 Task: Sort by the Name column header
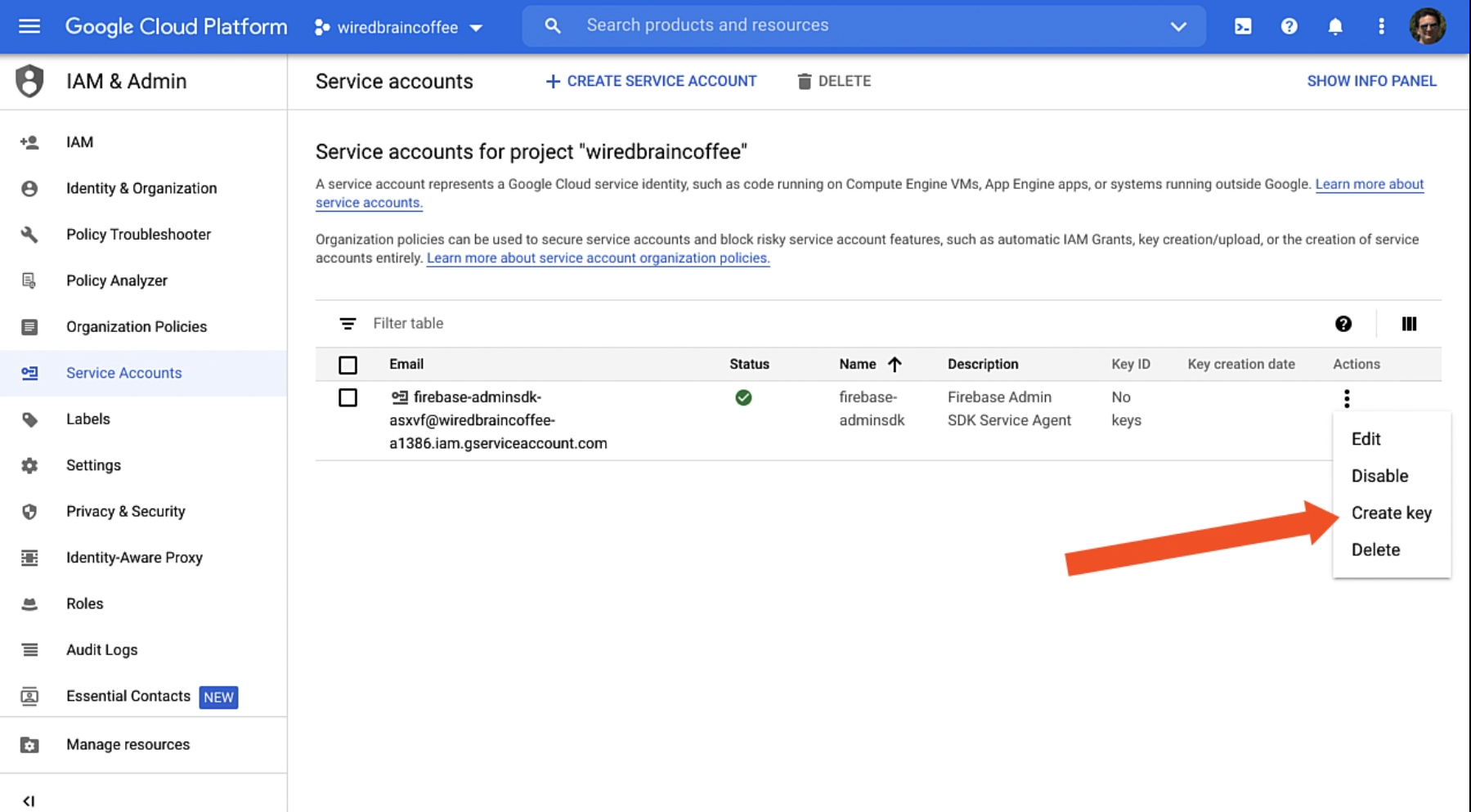pos(869,364)
